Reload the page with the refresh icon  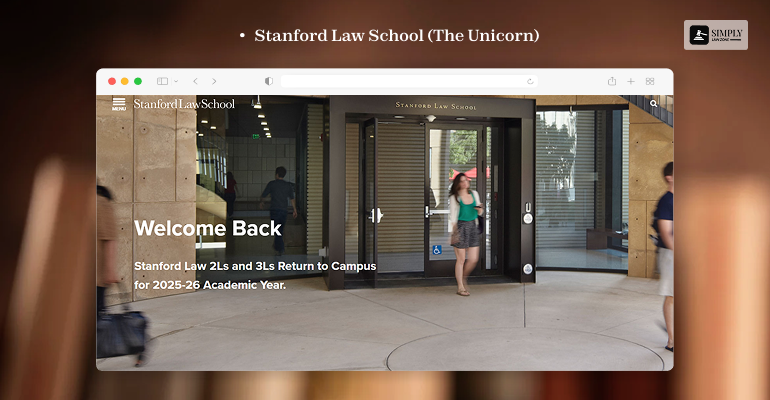(x=530, y=81)
